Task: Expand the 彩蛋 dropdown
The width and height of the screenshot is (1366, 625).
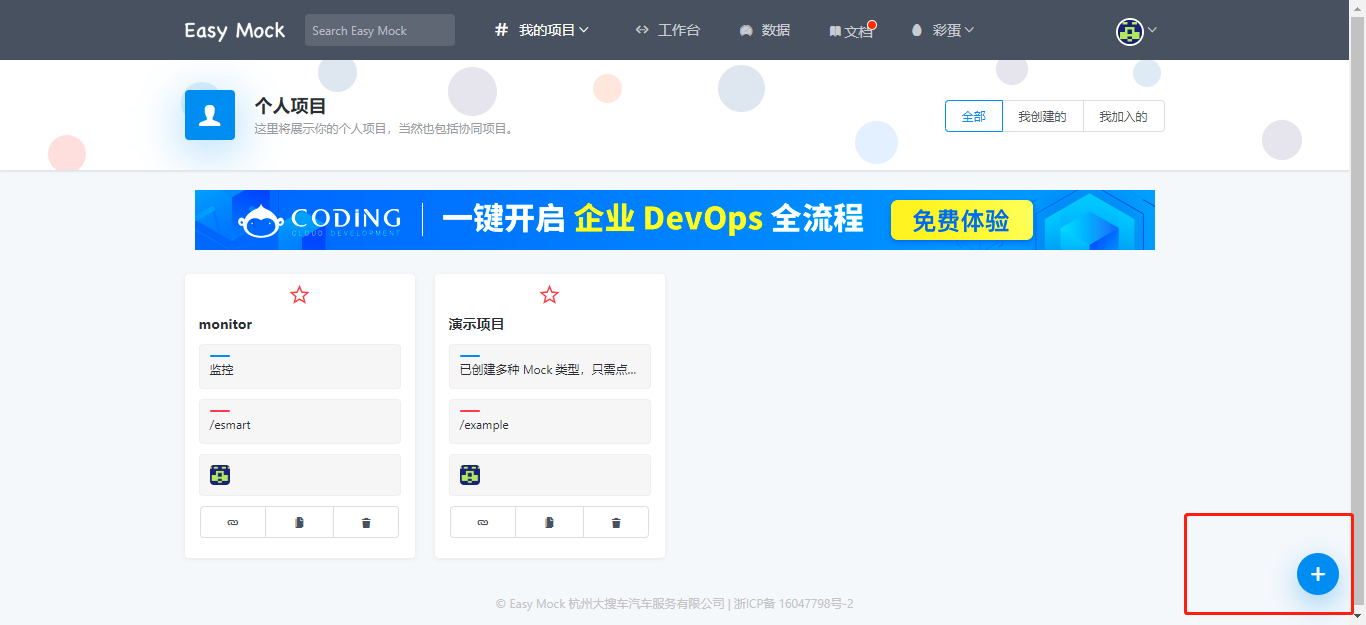Action: (942, 30)
